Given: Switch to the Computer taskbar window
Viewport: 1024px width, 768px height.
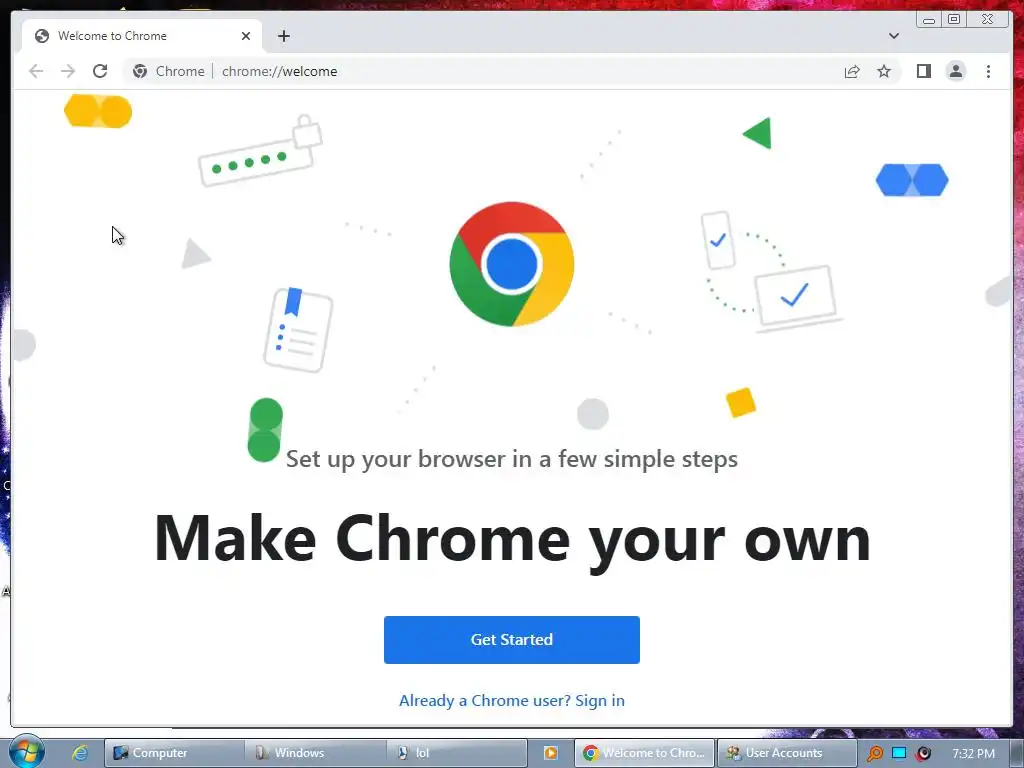Looking at the screenshot, I should (174, 753).
